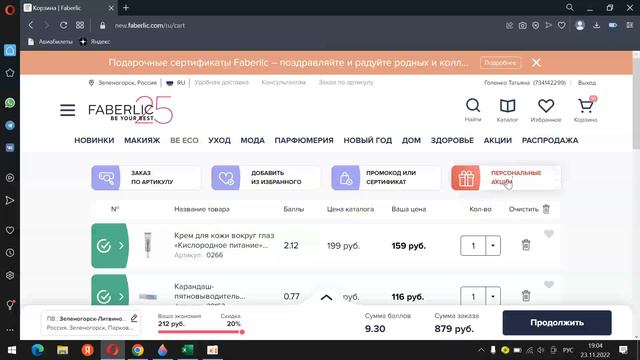This screenshot has width=640, height=360.
Task: Edit pickup point with pencil icon
Action: (x=134, y=318)
